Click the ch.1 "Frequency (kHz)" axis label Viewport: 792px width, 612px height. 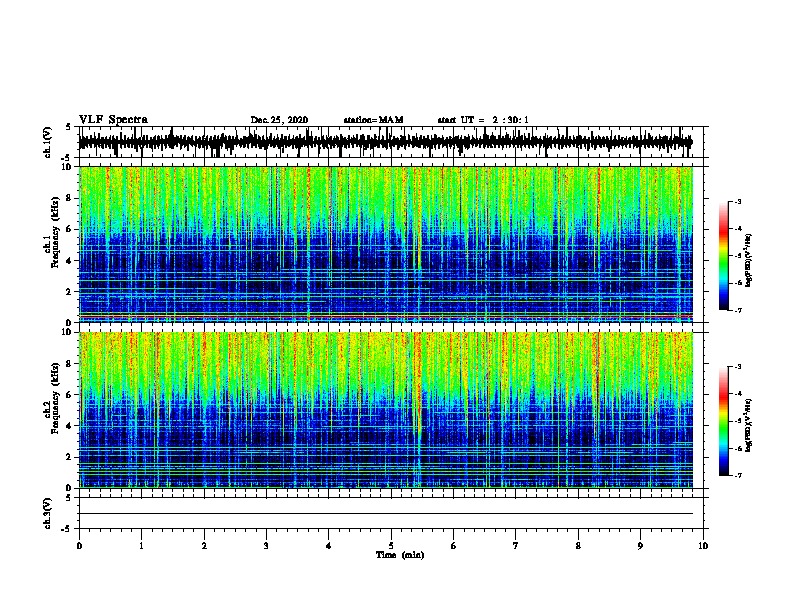click(x=55, y=232)
